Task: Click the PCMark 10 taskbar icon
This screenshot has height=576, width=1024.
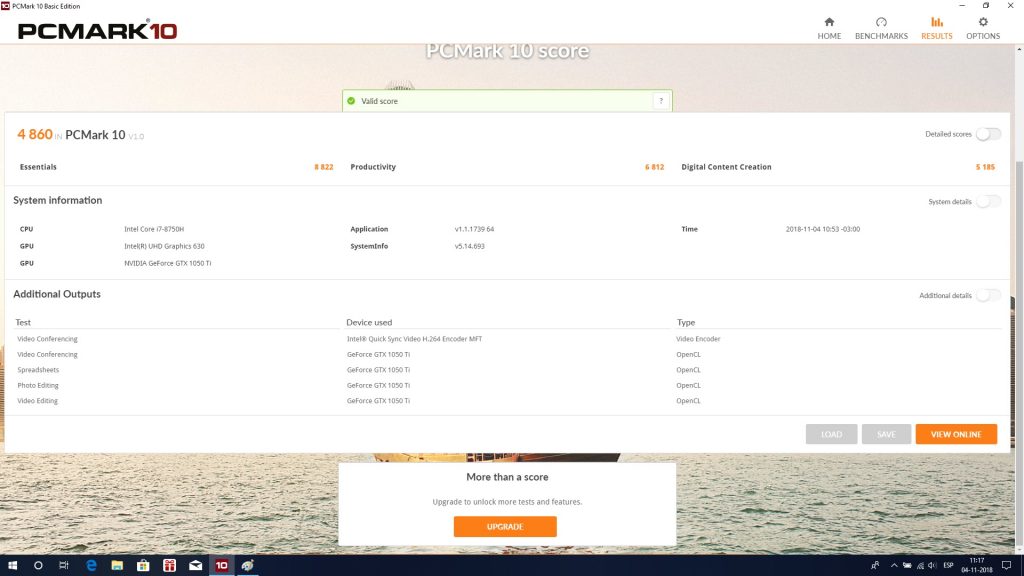Action: 221,565
